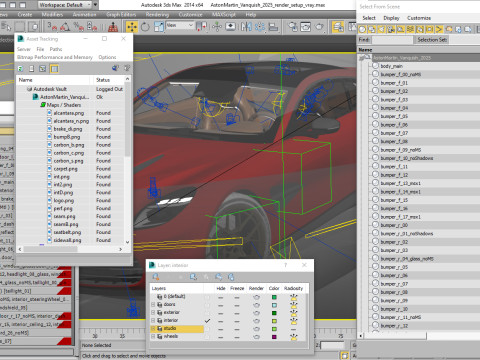Open color swatch of the exterior layer

click(x=274, y=313)
